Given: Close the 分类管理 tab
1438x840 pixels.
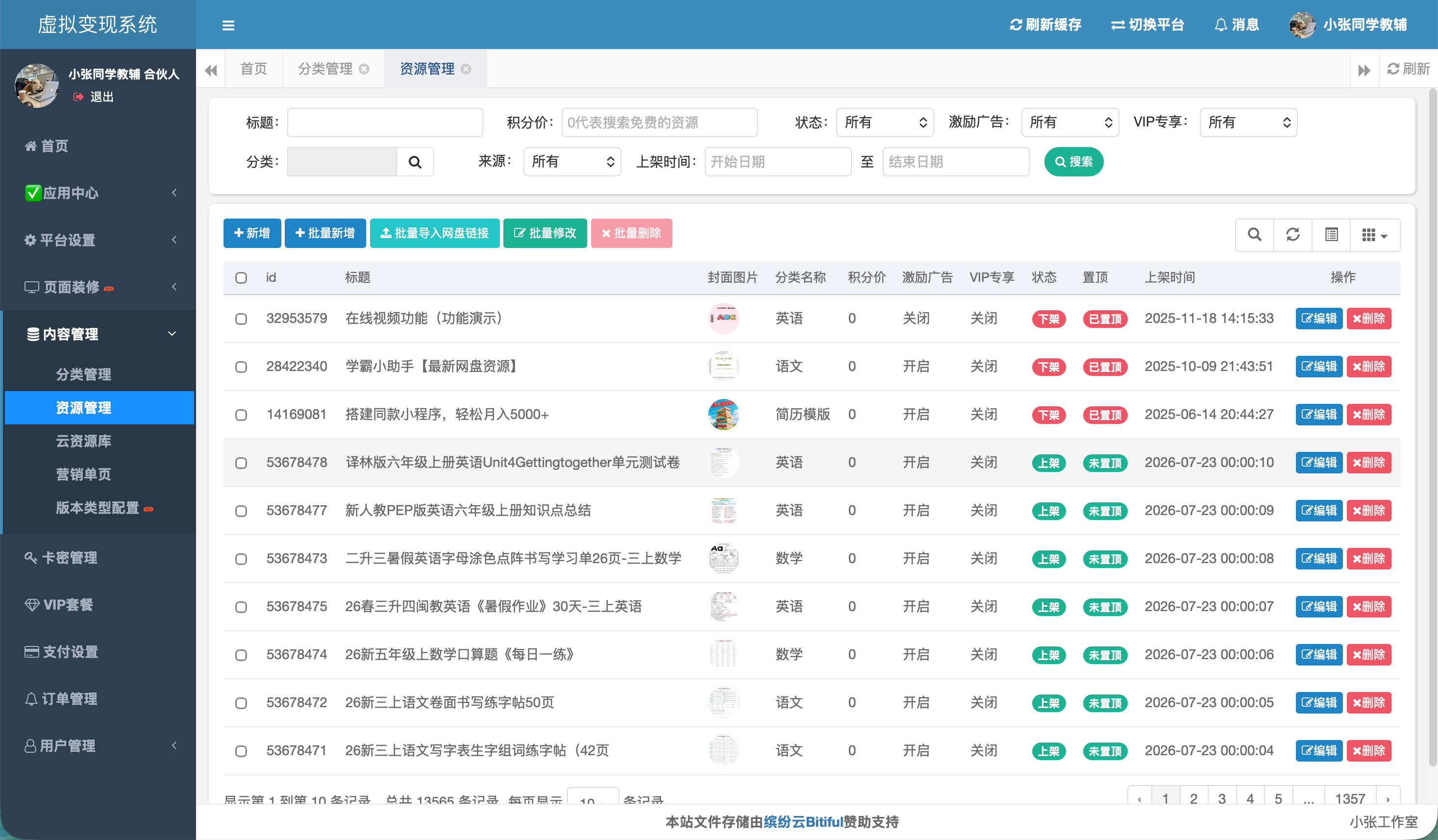Looking at the screenshot, I should (364, 69).
